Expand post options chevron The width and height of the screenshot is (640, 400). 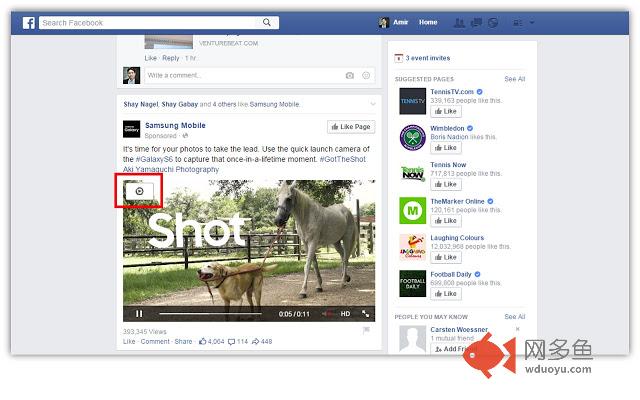click(373, 104)
